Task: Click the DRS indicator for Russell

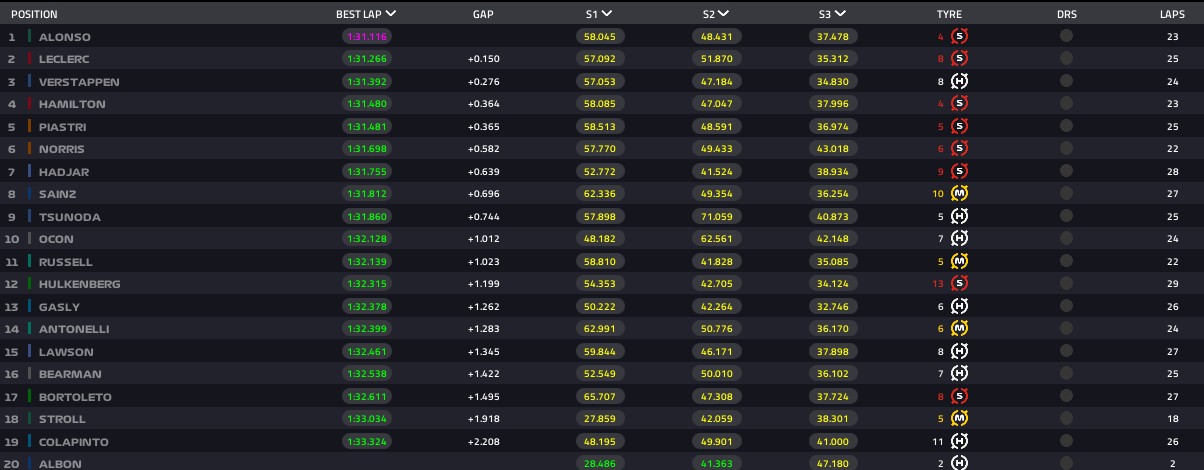Action: pos(1066,262)
